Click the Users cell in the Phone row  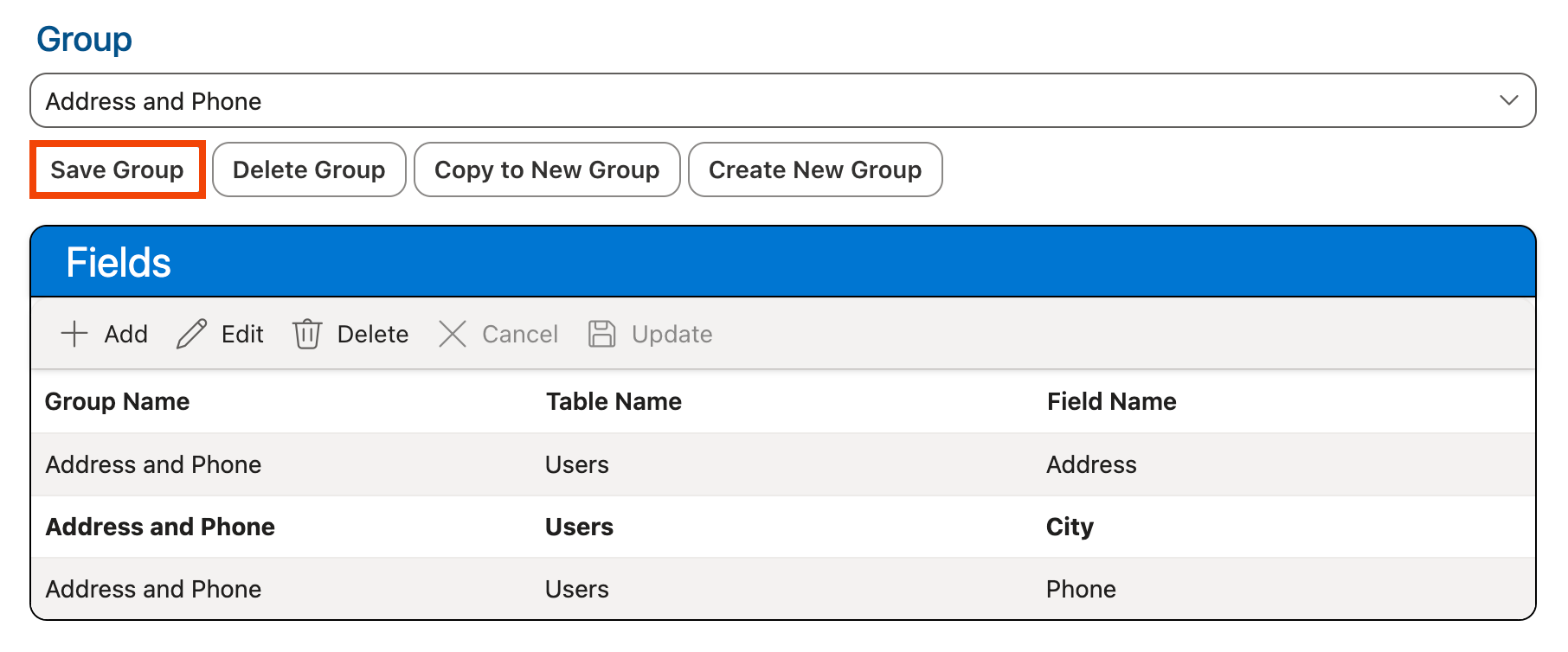pyautogui.click(x=577, y=590)
